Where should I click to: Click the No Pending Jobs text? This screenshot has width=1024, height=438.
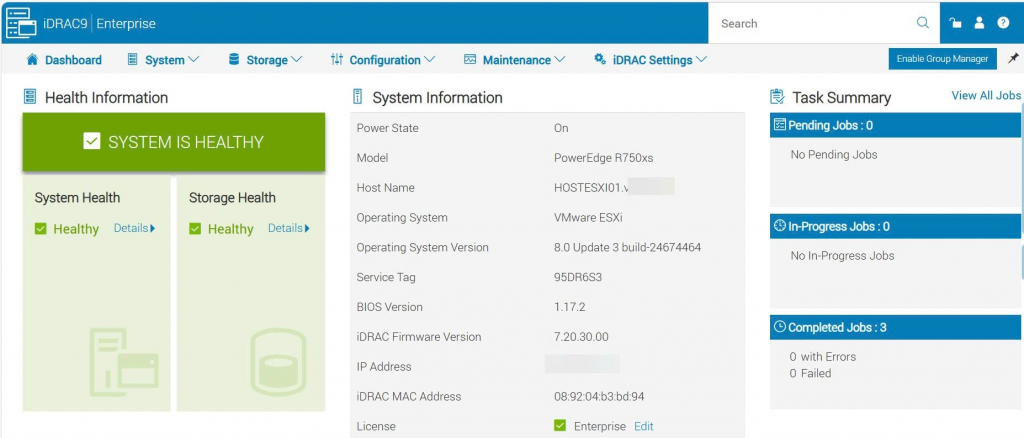834,155
